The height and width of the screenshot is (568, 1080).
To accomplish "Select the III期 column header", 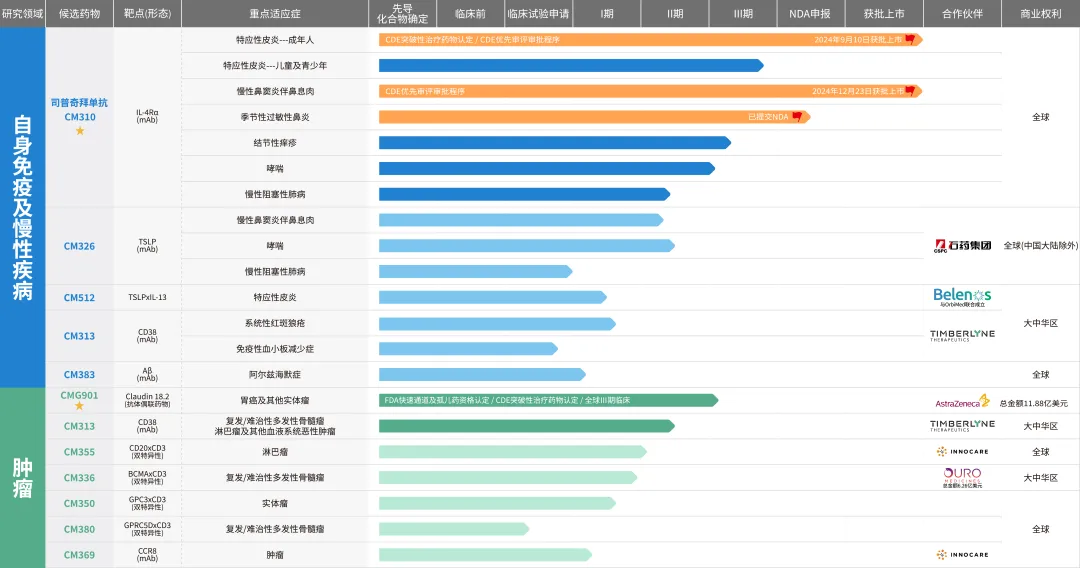I will point(743,14).
